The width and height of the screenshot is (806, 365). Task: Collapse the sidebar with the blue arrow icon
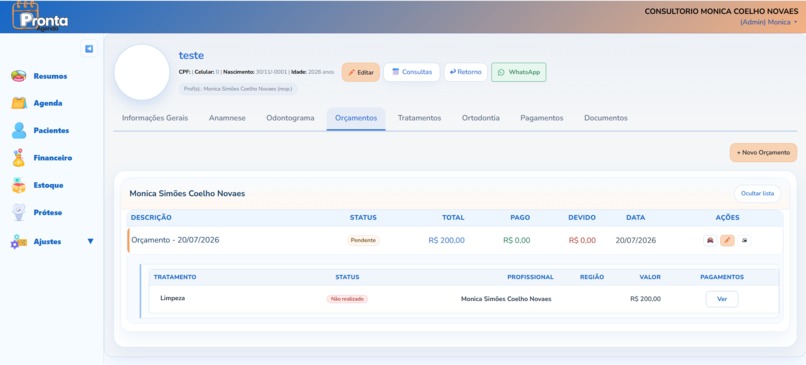[x=89, y=49]
